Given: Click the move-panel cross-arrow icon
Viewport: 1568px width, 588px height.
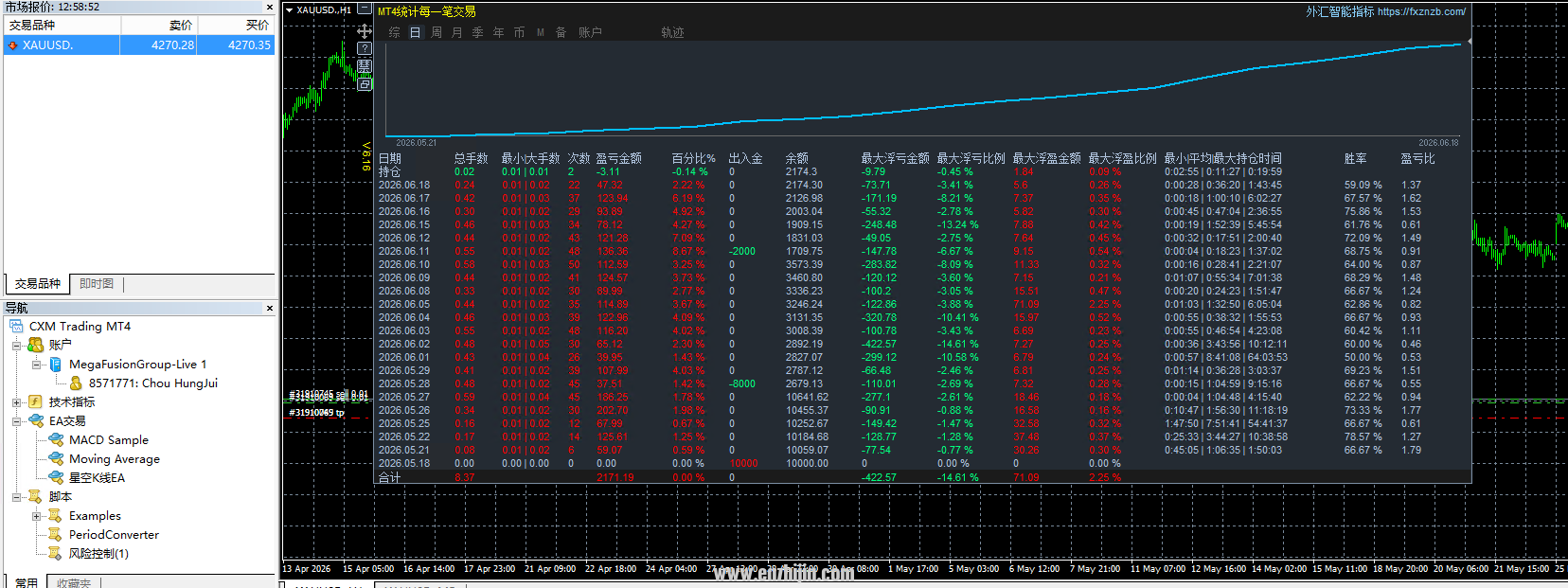Looking at the screenshot, I should (365, 30).
